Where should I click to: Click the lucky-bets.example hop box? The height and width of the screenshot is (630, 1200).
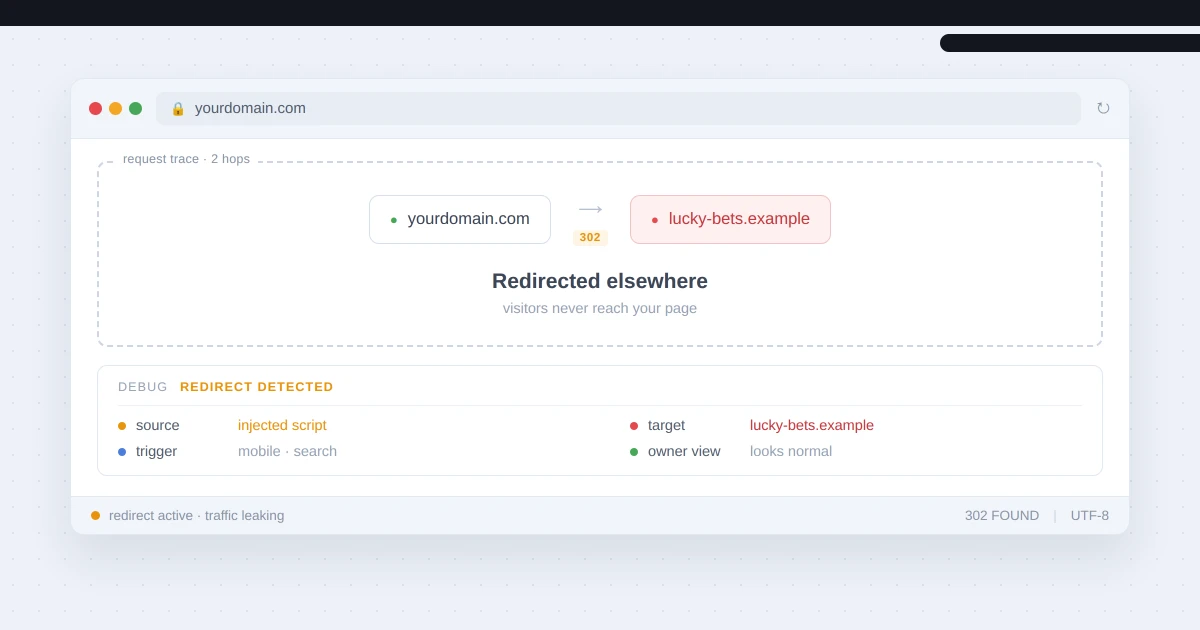pos(730,219)
